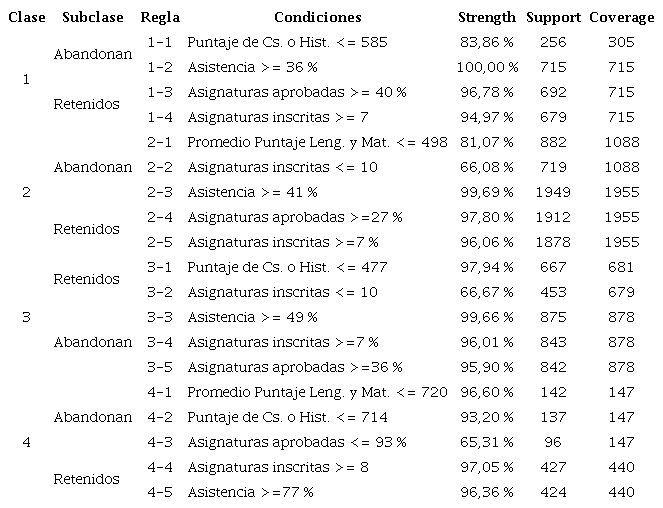Click condition 'Asistencia >= 49 %'

pos(251,317)
